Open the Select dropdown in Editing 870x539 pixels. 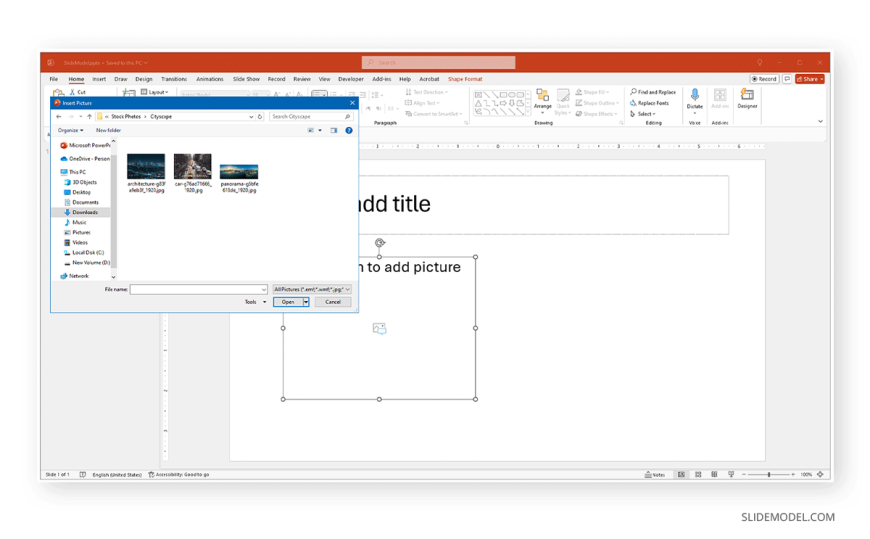(643, 114)
